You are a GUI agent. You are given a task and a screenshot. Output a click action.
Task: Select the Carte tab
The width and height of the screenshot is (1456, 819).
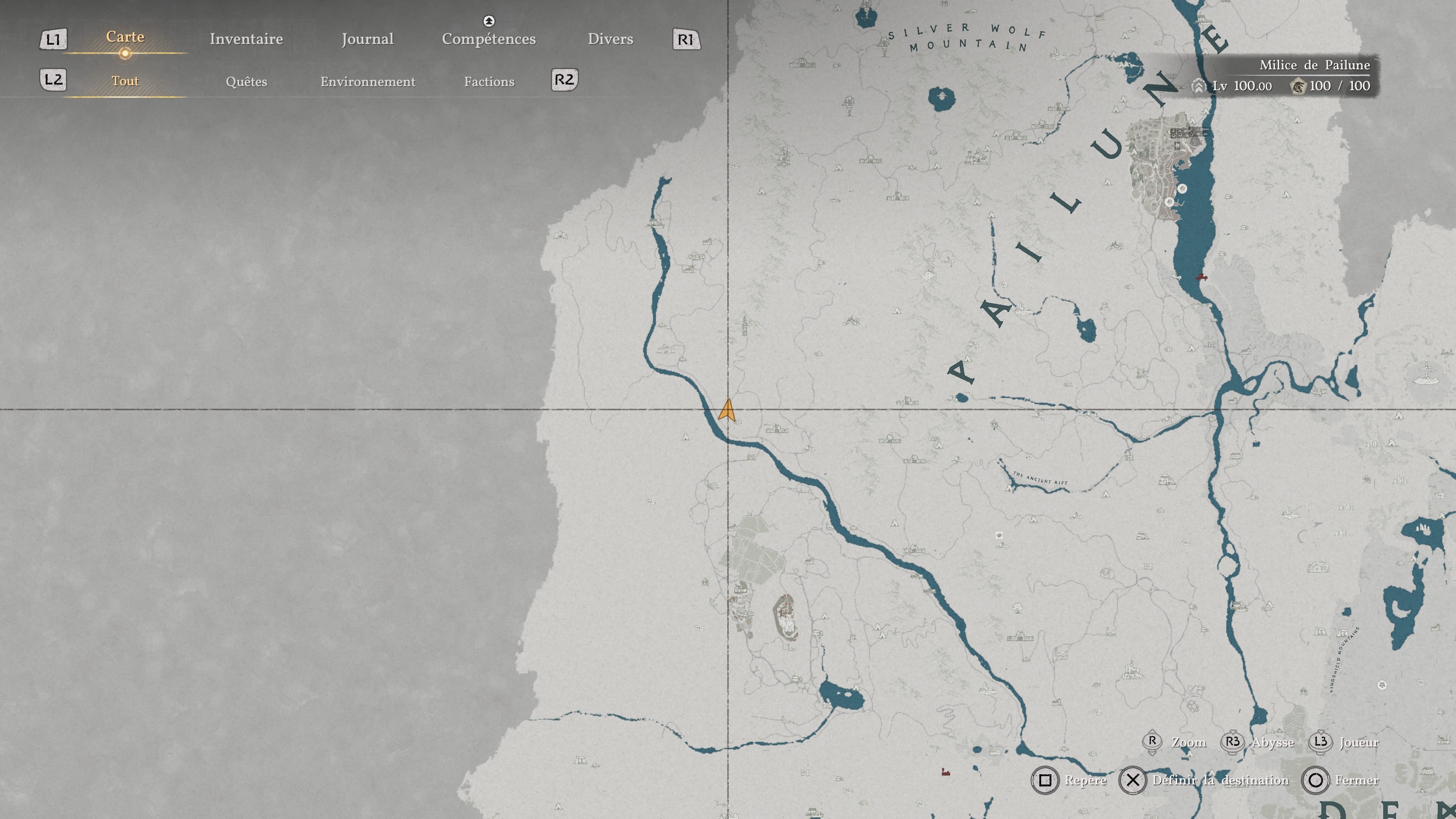[125, 37]
